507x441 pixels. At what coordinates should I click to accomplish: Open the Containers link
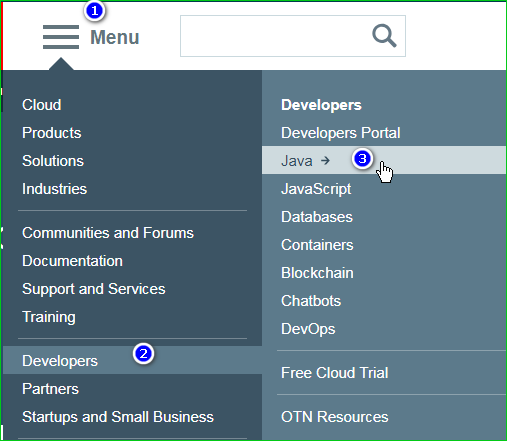point(317,245)
